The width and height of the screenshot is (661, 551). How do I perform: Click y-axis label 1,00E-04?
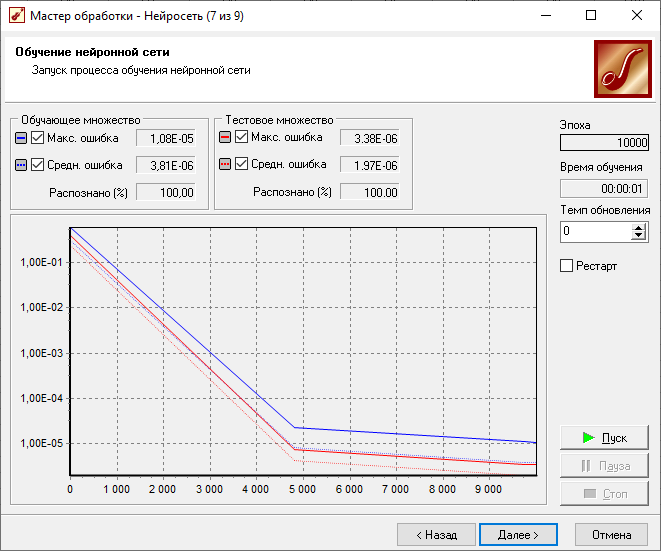coord(41,398)
